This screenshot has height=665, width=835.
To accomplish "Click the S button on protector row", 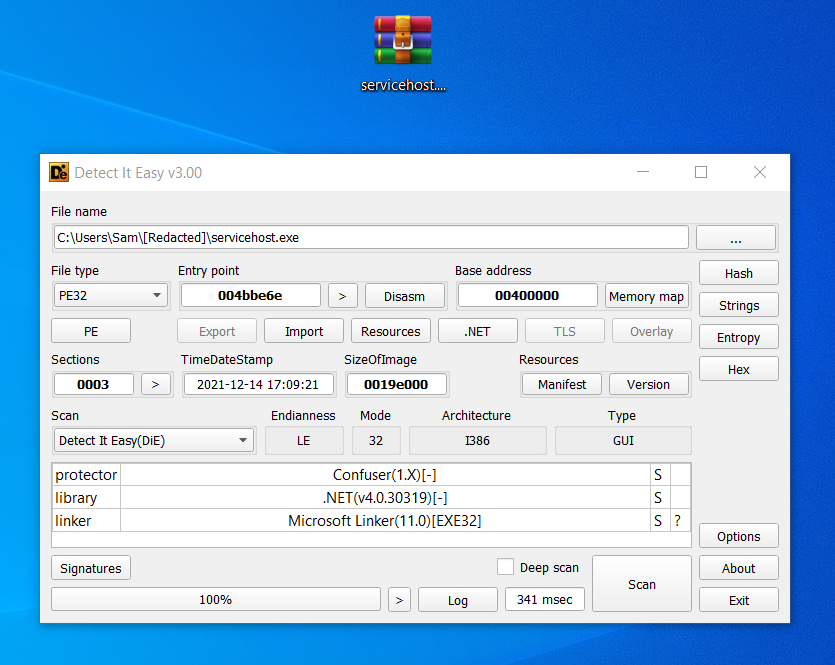I will click(658, 475).
